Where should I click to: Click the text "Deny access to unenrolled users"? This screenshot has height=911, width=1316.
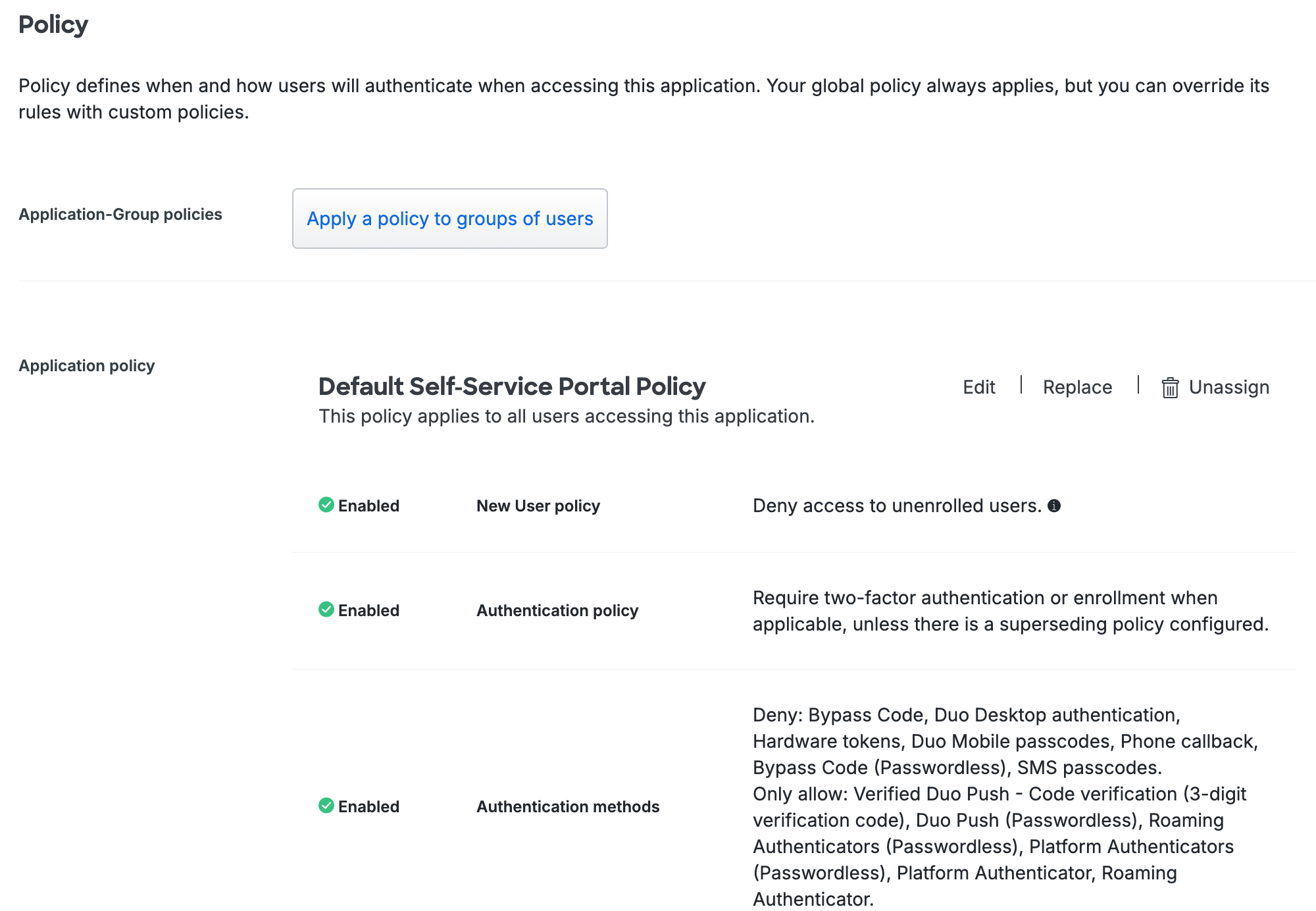pyautogui.click(x=895, y=506)
